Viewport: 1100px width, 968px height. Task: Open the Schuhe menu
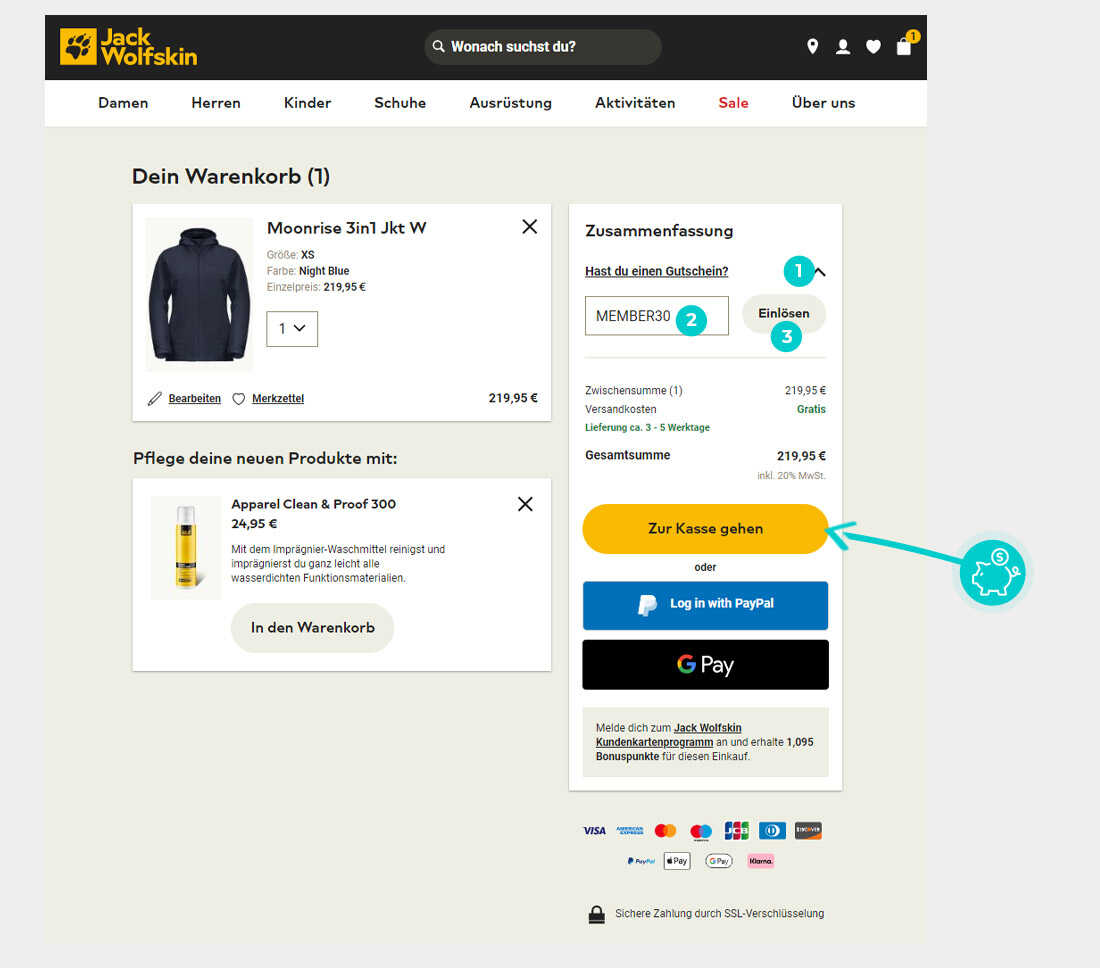tap(400, 102)
